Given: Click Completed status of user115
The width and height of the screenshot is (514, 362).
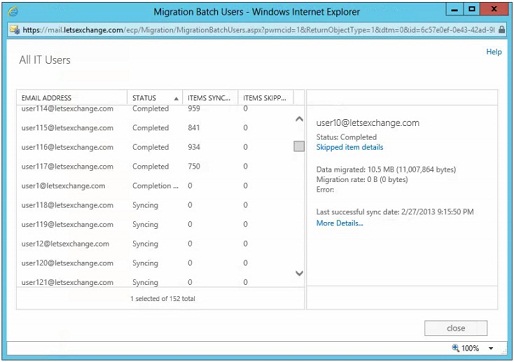Looking at the screenshot, I should coord(151,128).
